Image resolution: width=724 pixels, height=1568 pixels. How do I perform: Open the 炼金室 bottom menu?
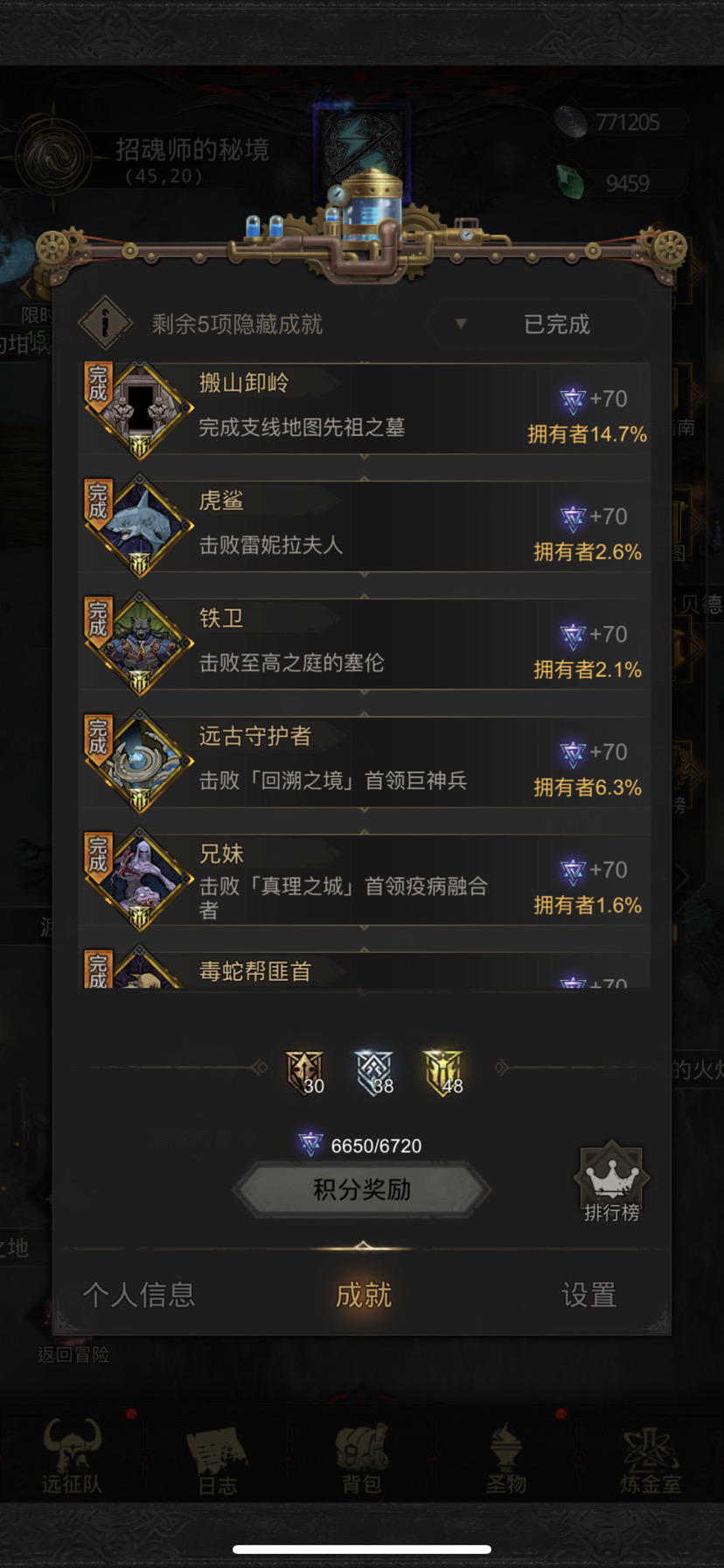pos(651,1456)
